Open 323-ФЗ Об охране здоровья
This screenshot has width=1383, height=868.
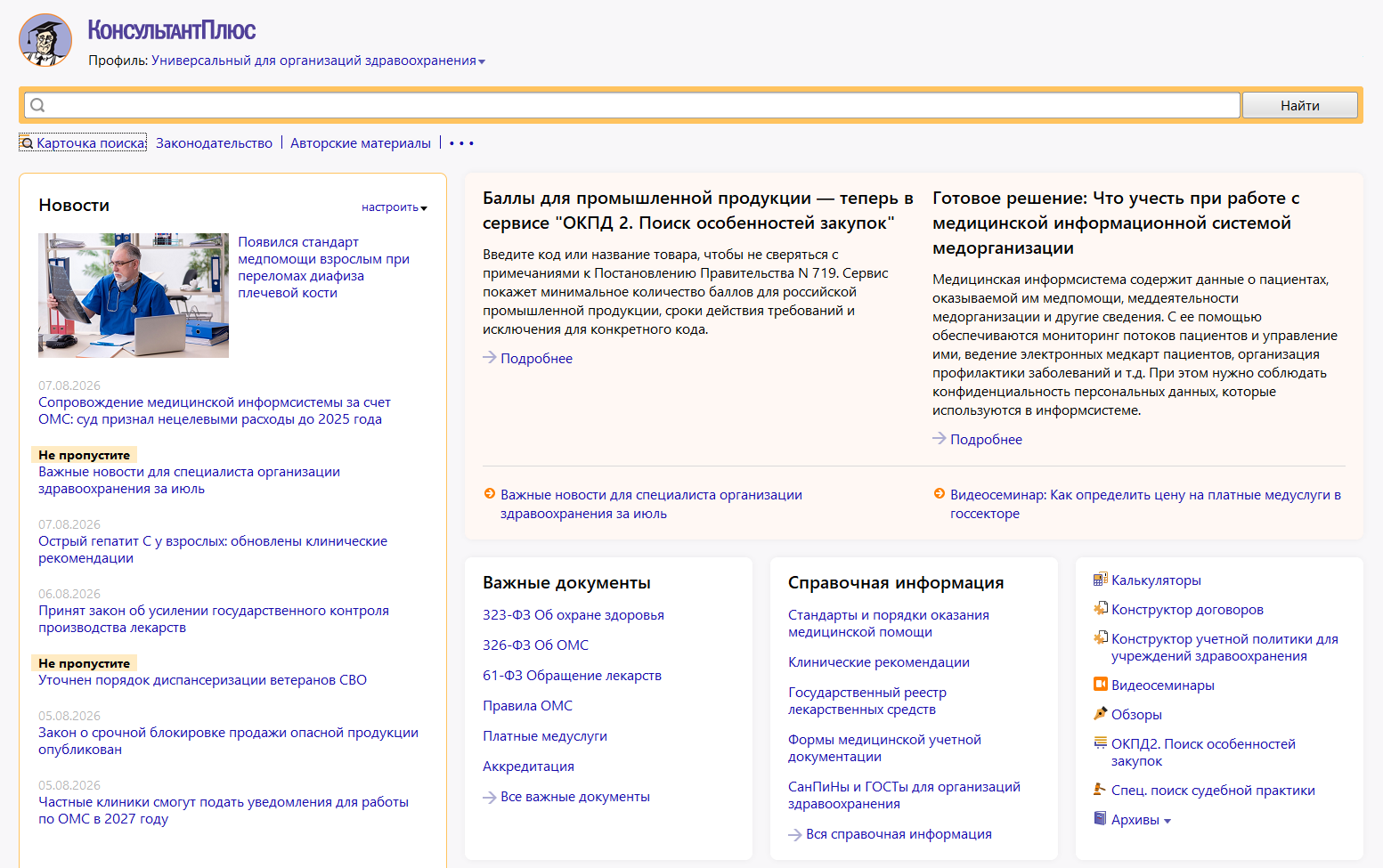[x=574, y=615]
